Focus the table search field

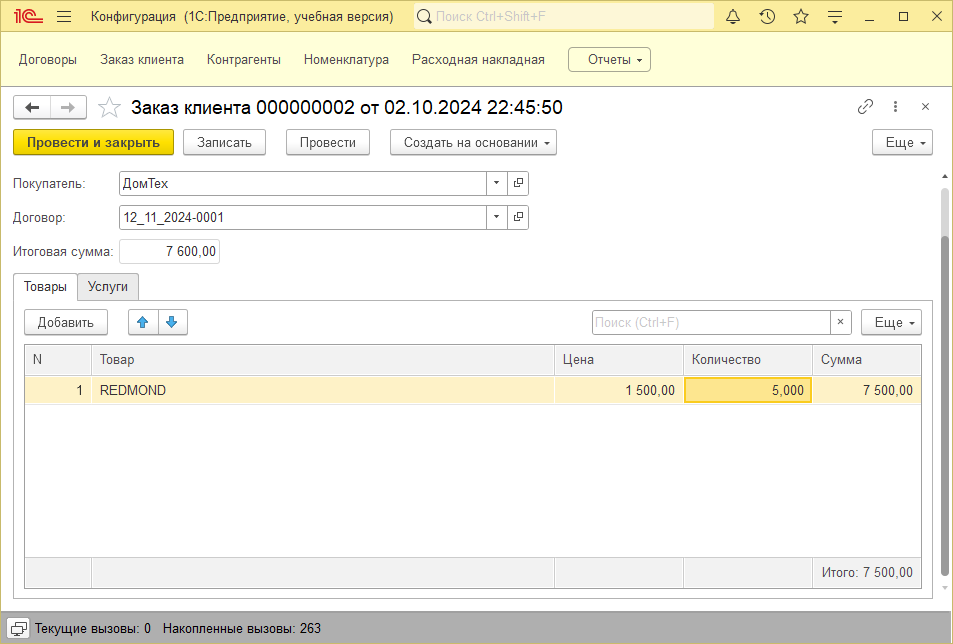click(711, 322)
